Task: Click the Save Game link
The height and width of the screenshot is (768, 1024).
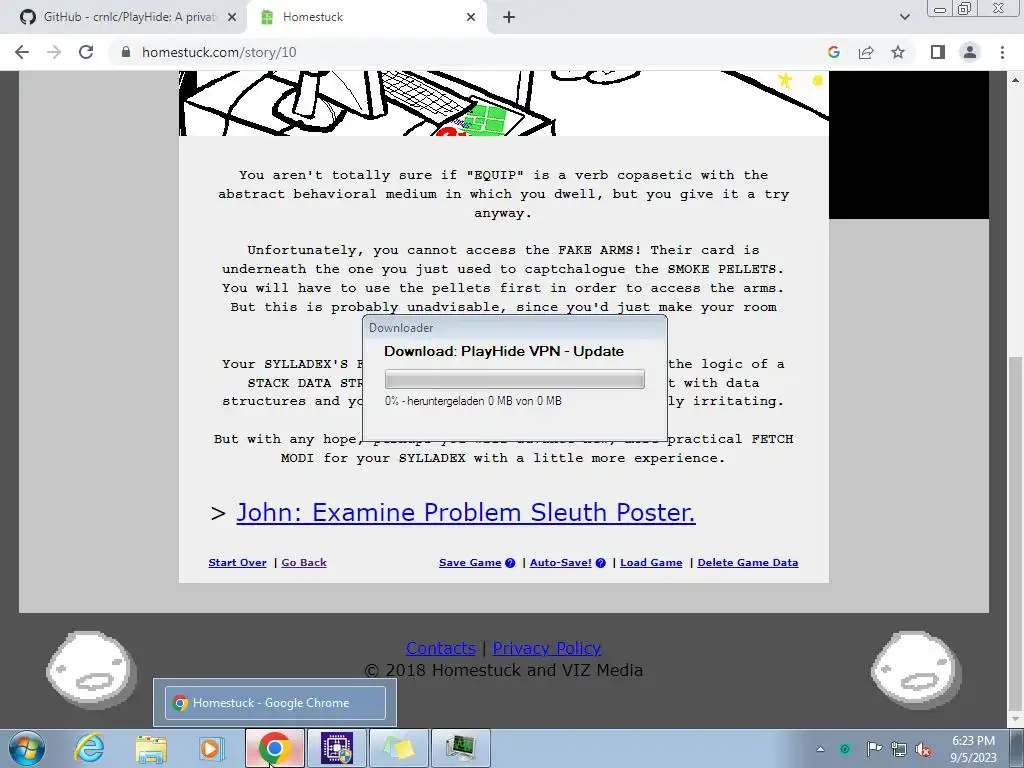Action: 470,562
